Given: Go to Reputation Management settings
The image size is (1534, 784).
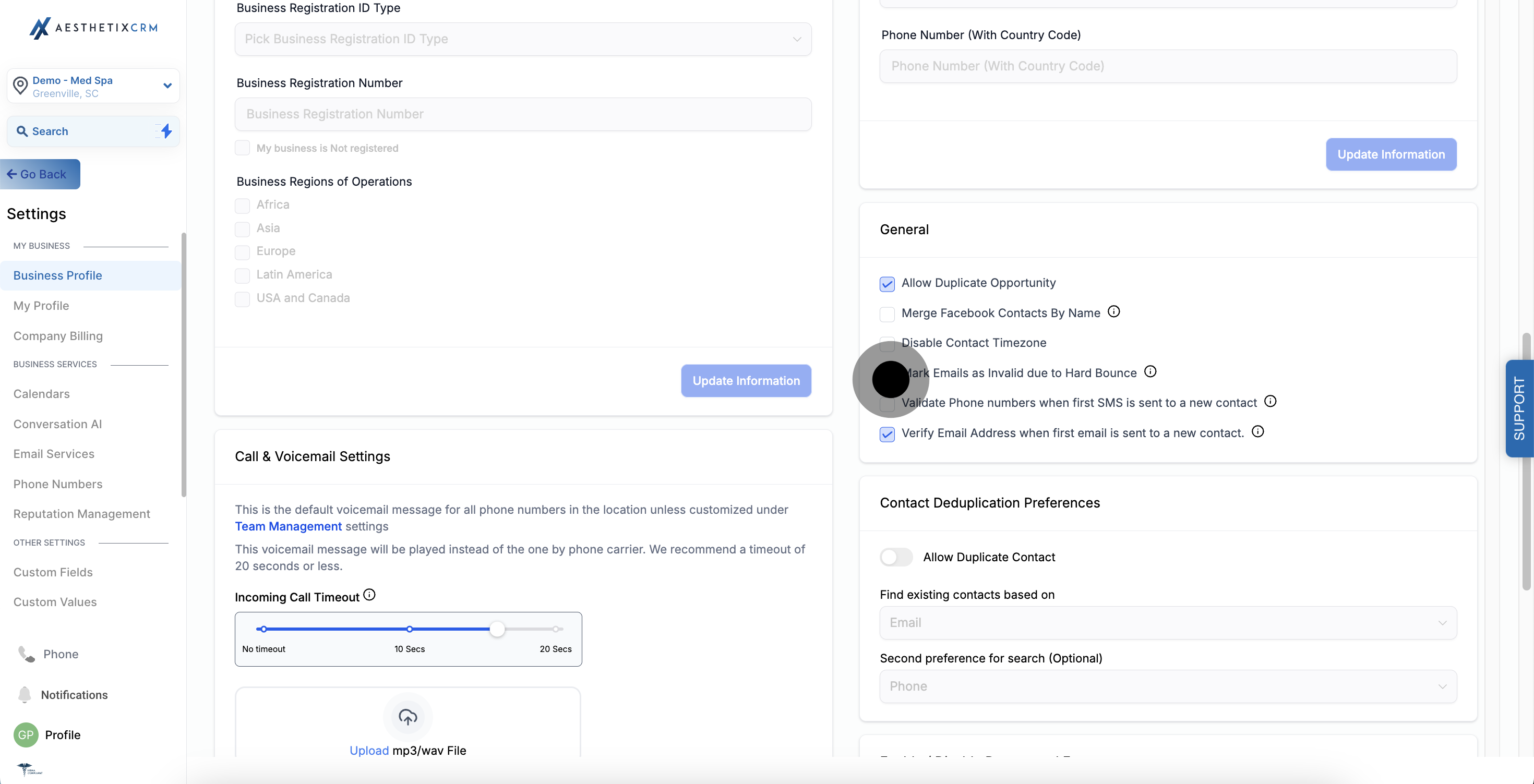Looking at the screenshot, I should [81, 514].
